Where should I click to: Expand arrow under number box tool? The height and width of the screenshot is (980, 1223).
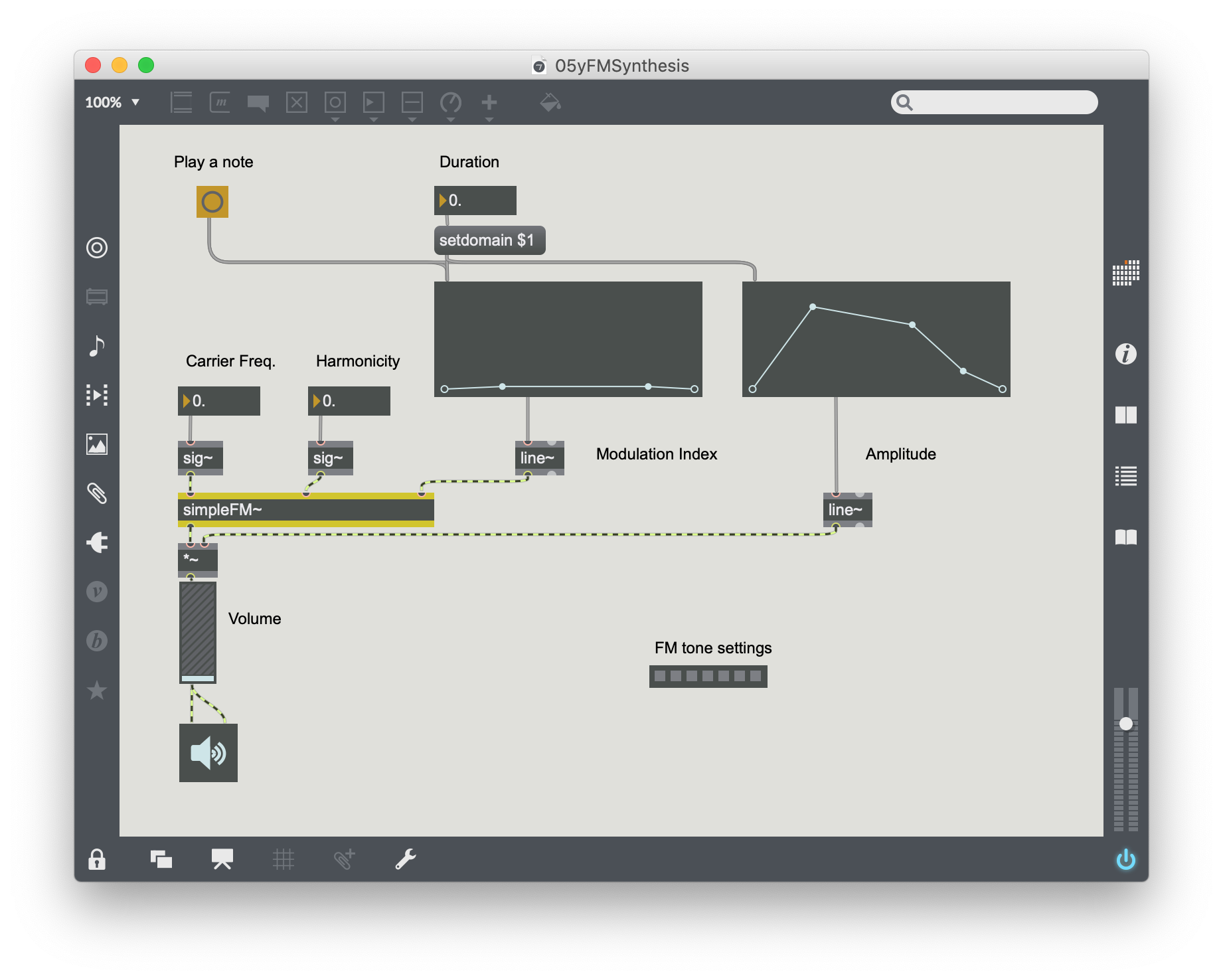pyautogui.click(x=373, y=120)
